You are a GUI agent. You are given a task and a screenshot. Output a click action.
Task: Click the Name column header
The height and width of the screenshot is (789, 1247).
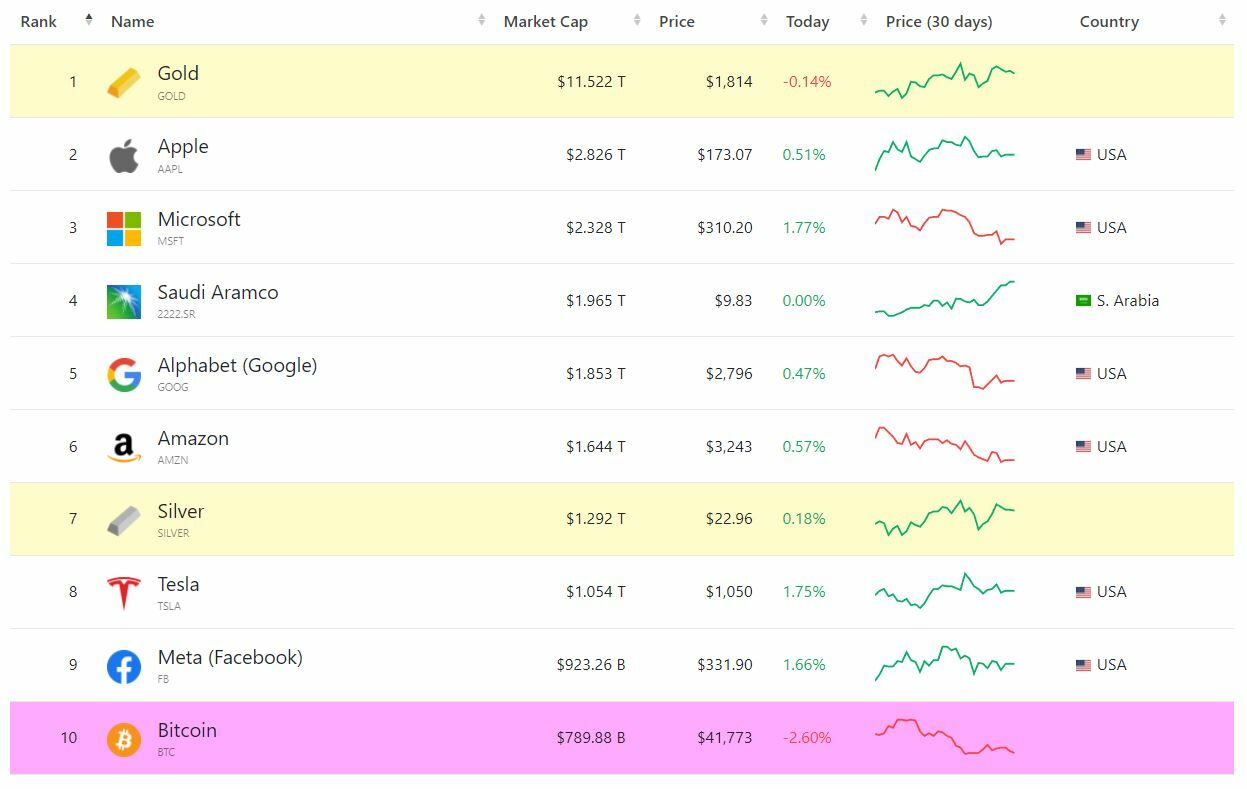pyautogui.click(x=133, y=22)
